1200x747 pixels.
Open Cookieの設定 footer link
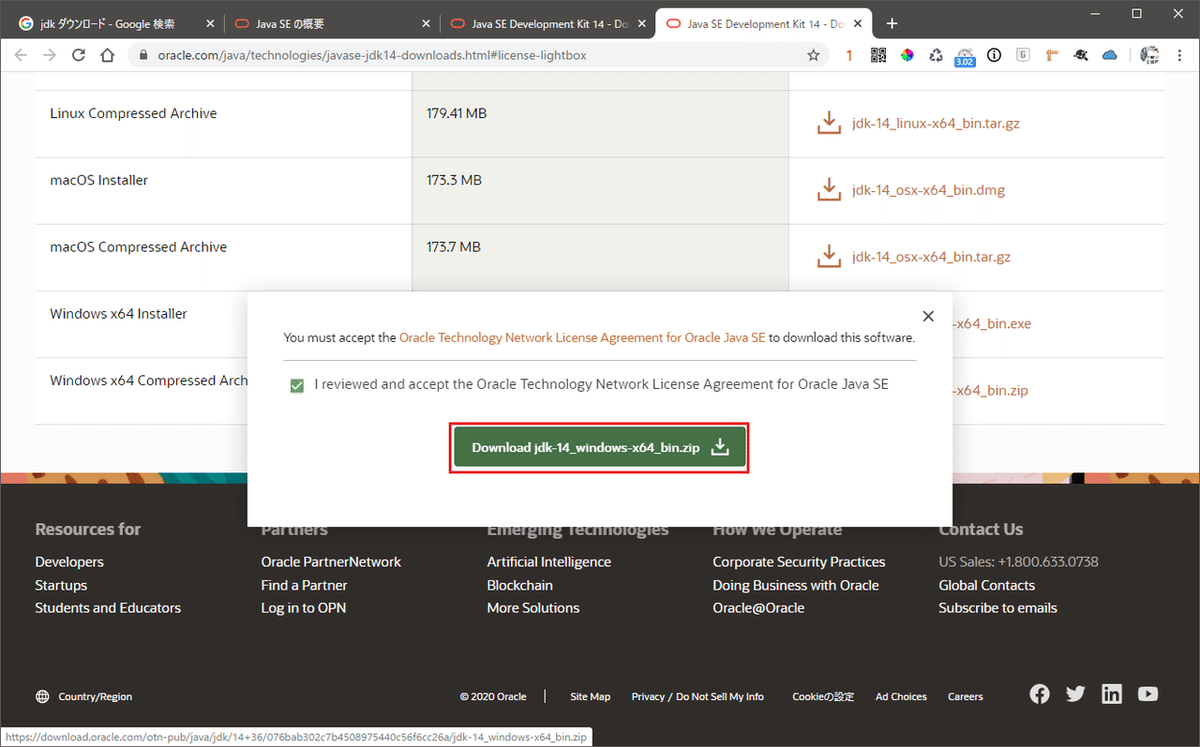(823, 697)
